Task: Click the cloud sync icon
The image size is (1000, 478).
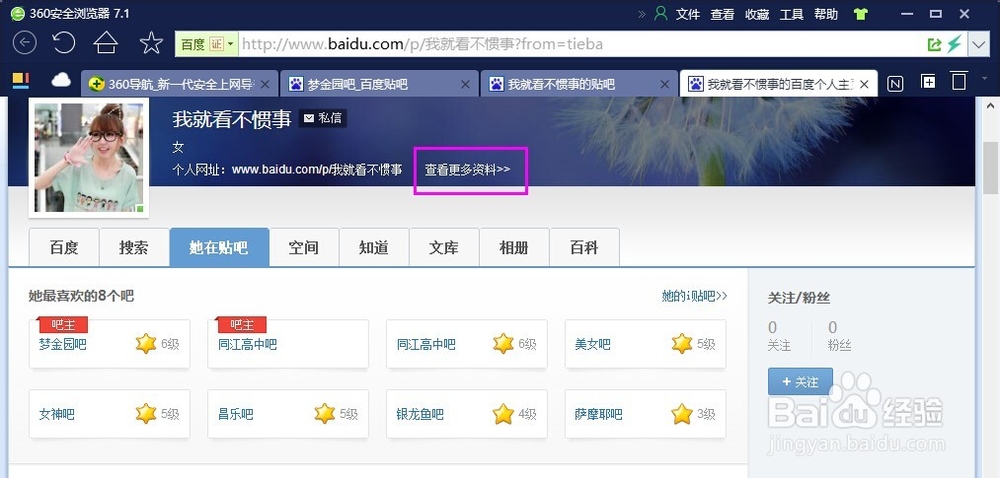Action: click(x=61, y=80)
